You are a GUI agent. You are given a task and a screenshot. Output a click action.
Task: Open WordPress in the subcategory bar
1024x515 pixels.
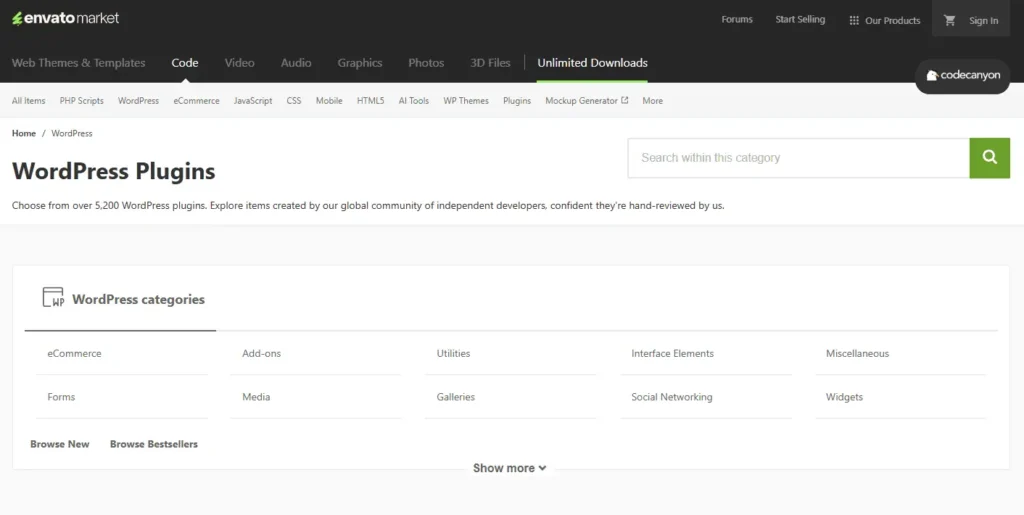(x=138, y=101)
